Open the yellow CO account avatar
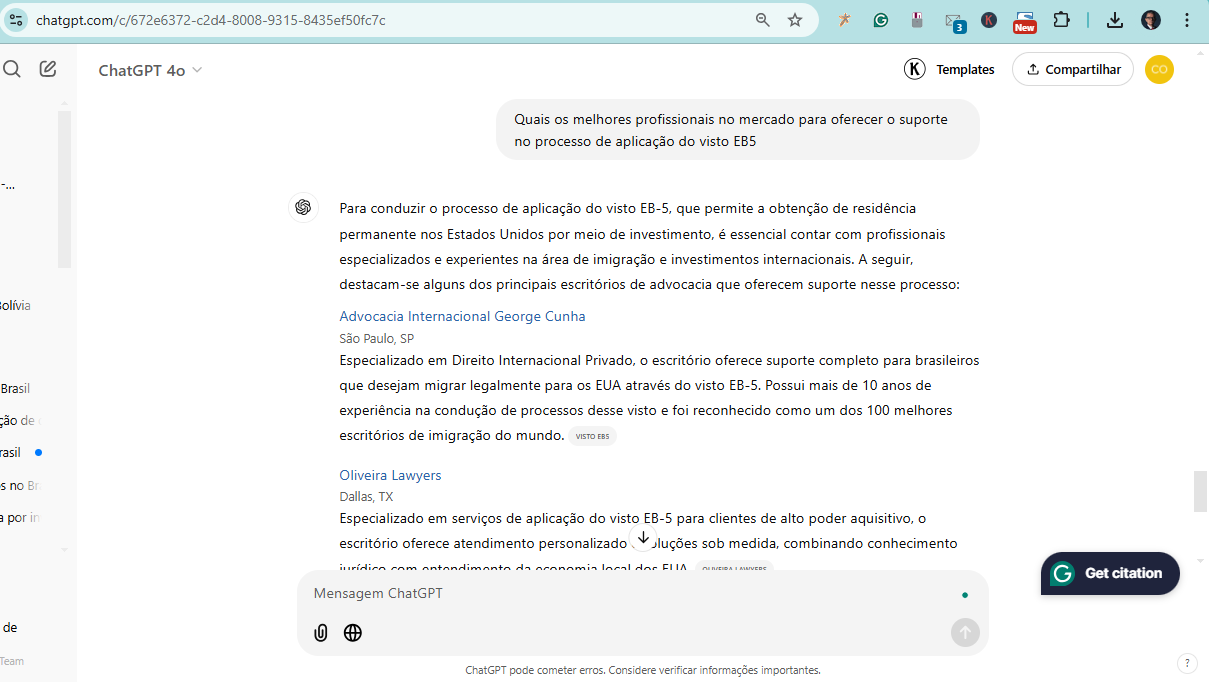This screenshot has width=1209, height=682. (x=1159, y=69)
